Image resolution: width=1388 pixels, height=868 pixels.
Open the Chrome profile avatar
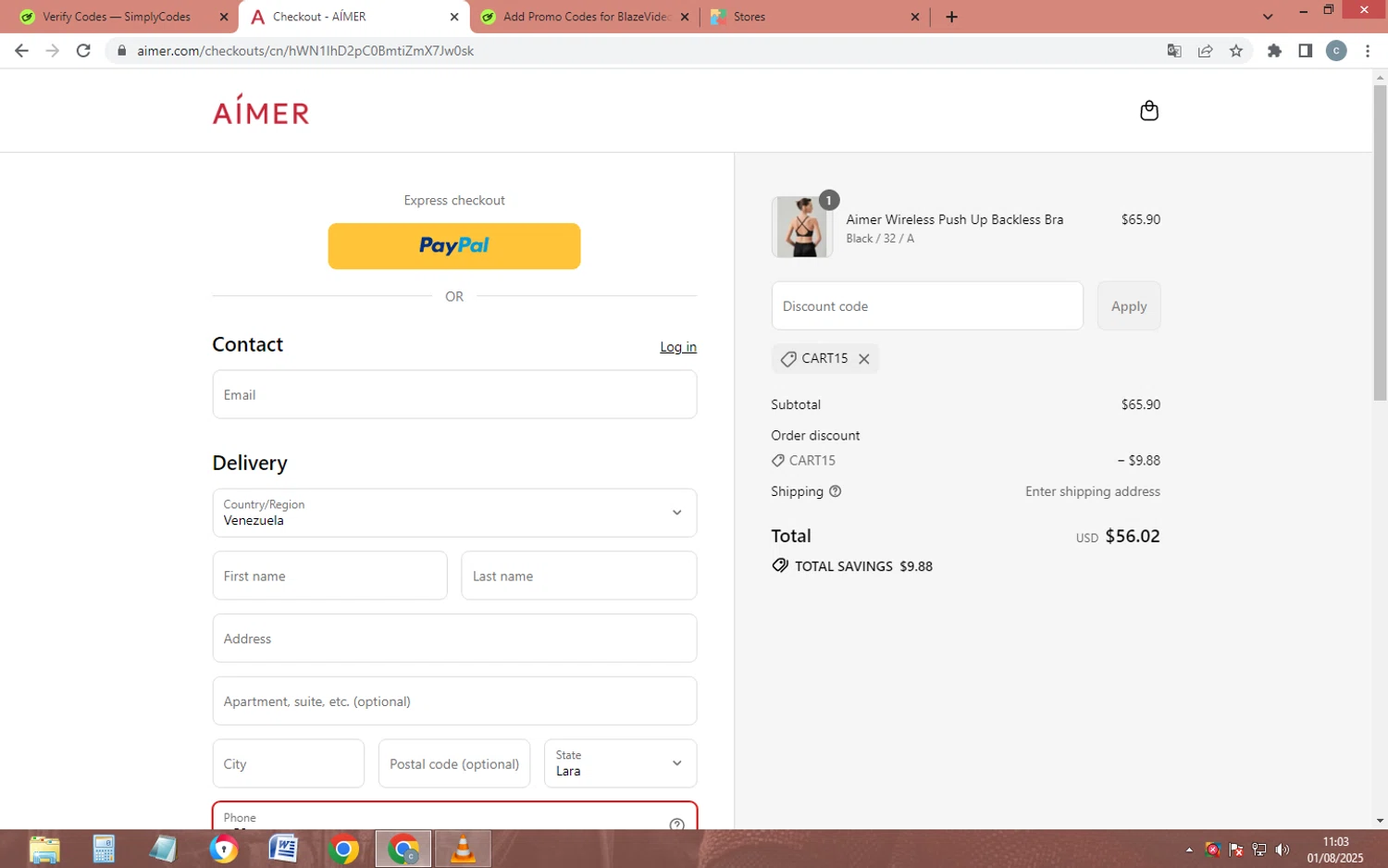pos(1335,51)
